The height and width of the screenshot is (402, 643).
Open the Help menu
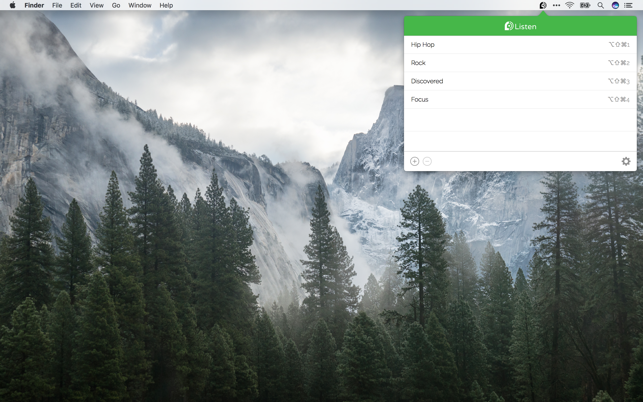[166, 5]
